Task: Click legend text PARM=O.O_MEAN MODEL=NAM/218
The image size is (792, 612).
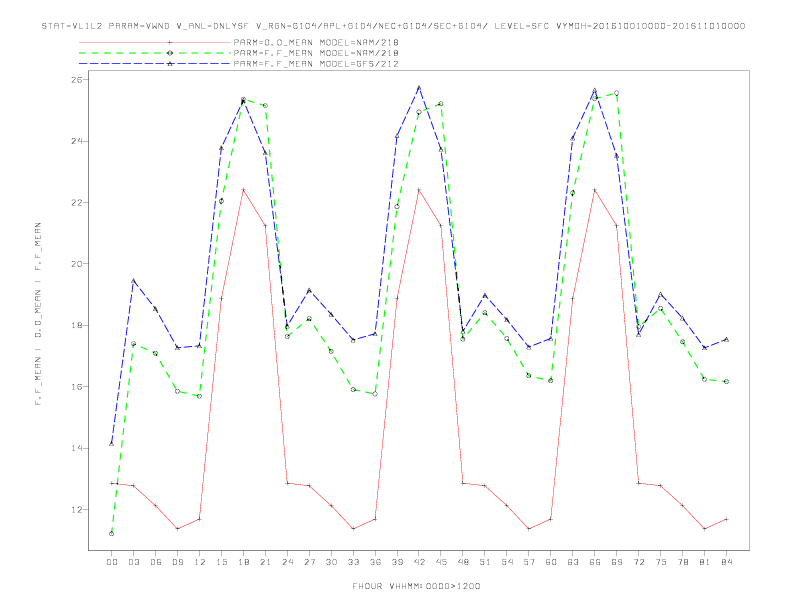Action: [316, 42]
